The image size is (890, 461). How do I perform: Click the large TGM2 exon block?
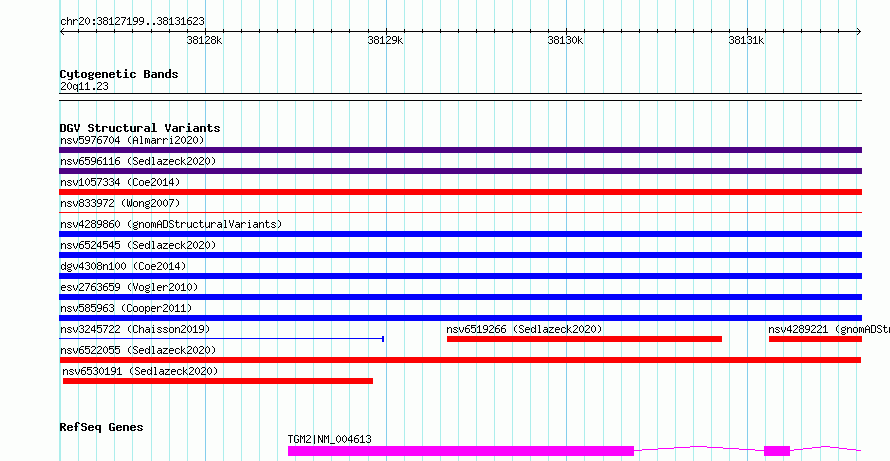(x=461, y=451)
